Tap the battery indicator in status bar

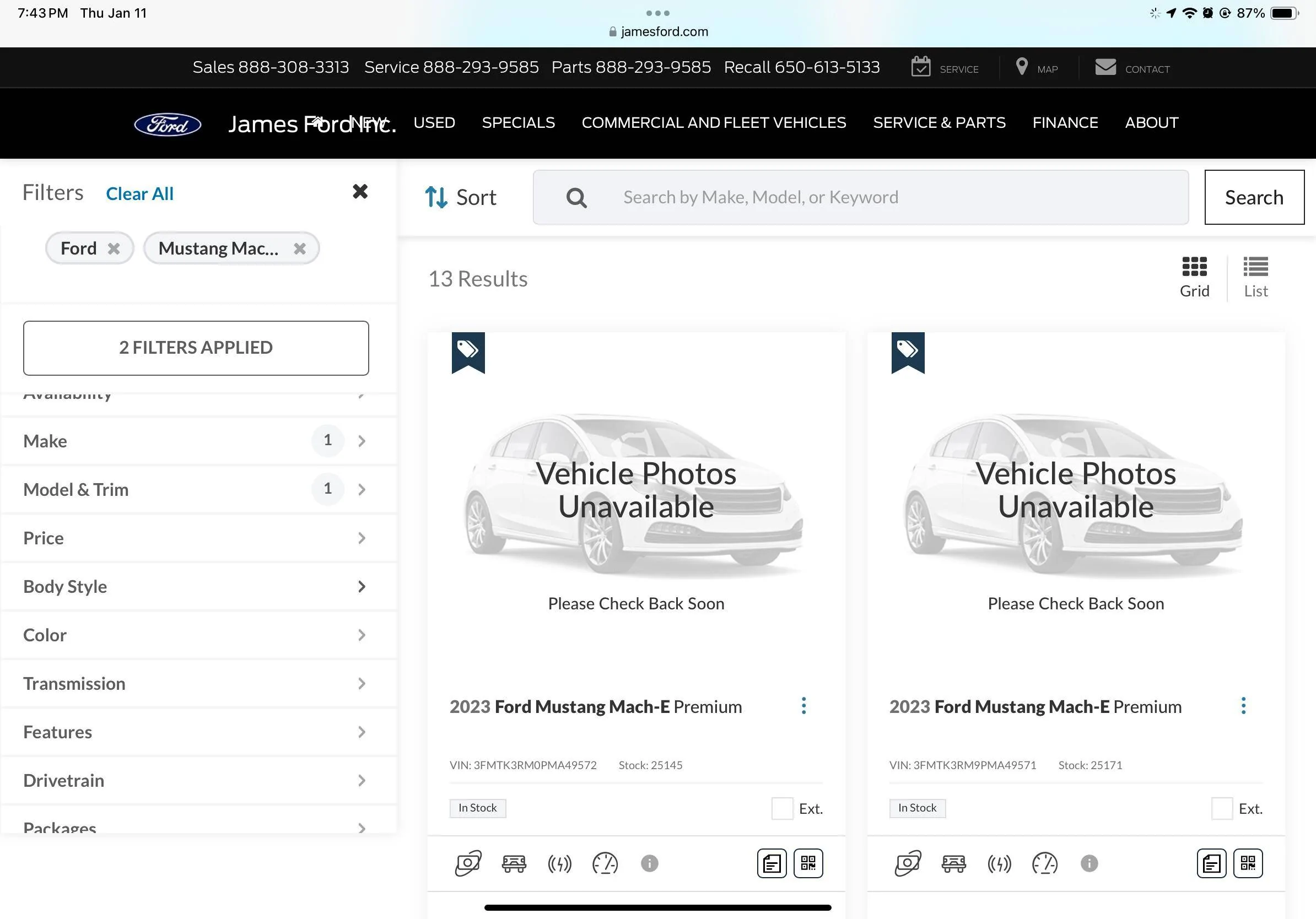click(x=1285, y=13)
